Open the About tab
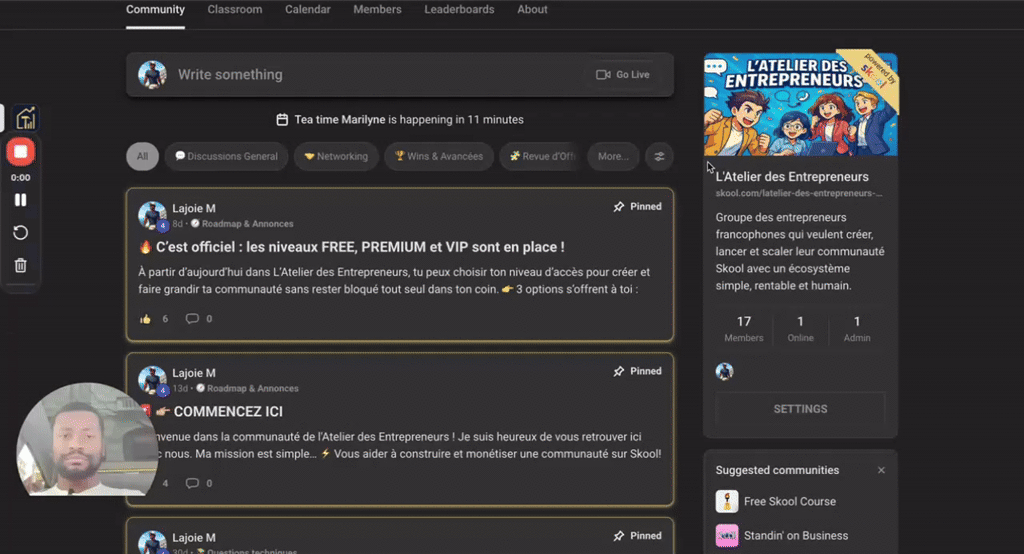The image size is (1024, 554). 532,10
